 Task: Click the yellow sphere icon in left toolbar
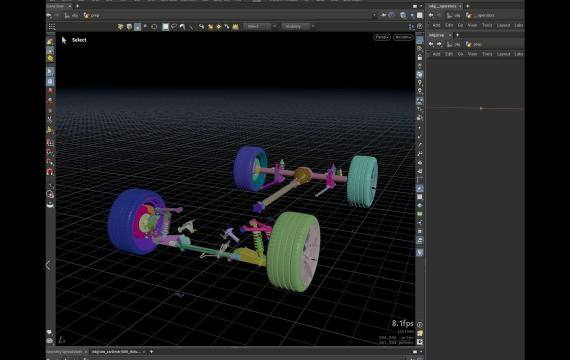point(50,58)
